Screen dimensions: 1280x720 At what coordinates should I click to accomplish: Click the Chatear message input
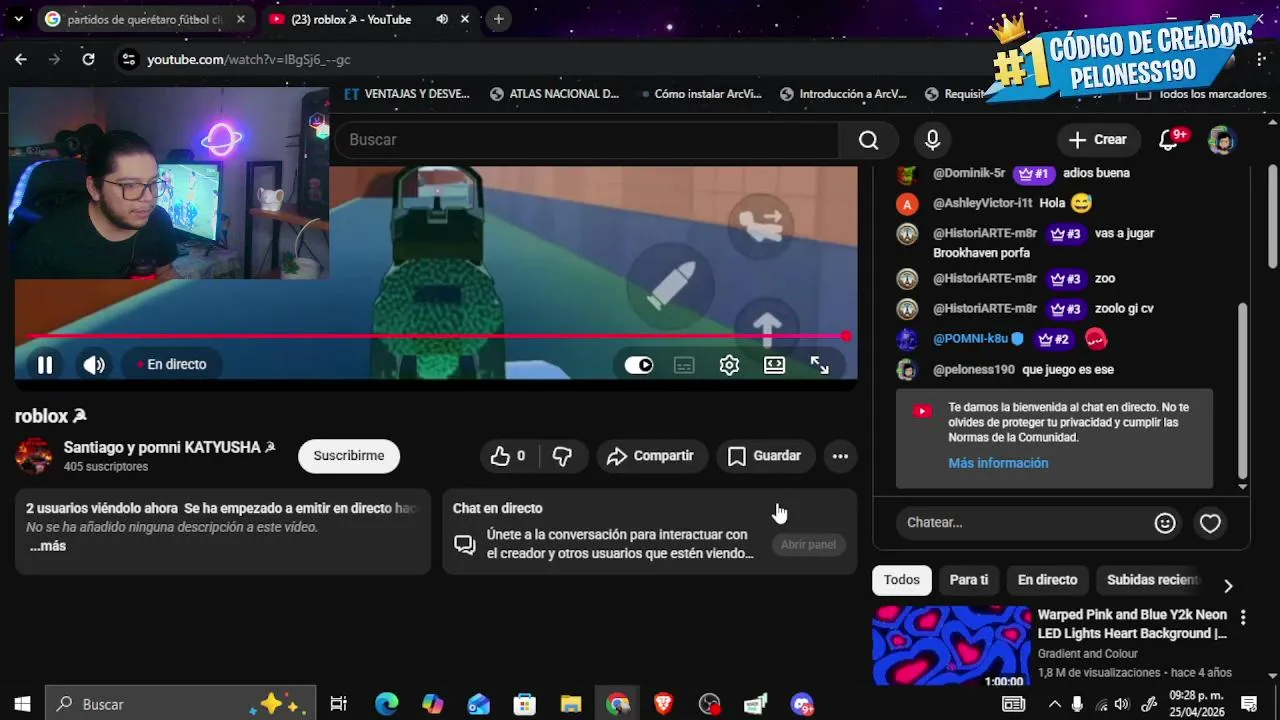pos(1022,522)
